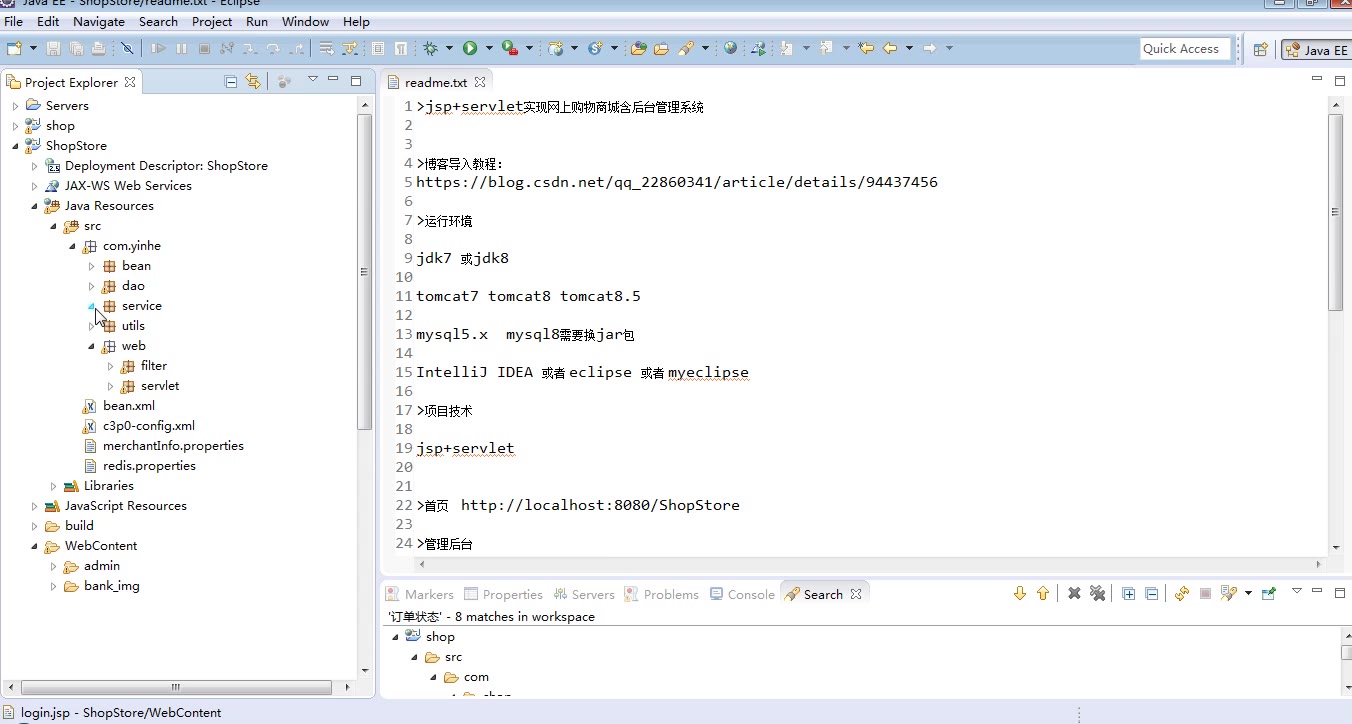1352x724 pixels.
Task: Click the Open Web Browser globe icon
Action: tap(731, 48)
